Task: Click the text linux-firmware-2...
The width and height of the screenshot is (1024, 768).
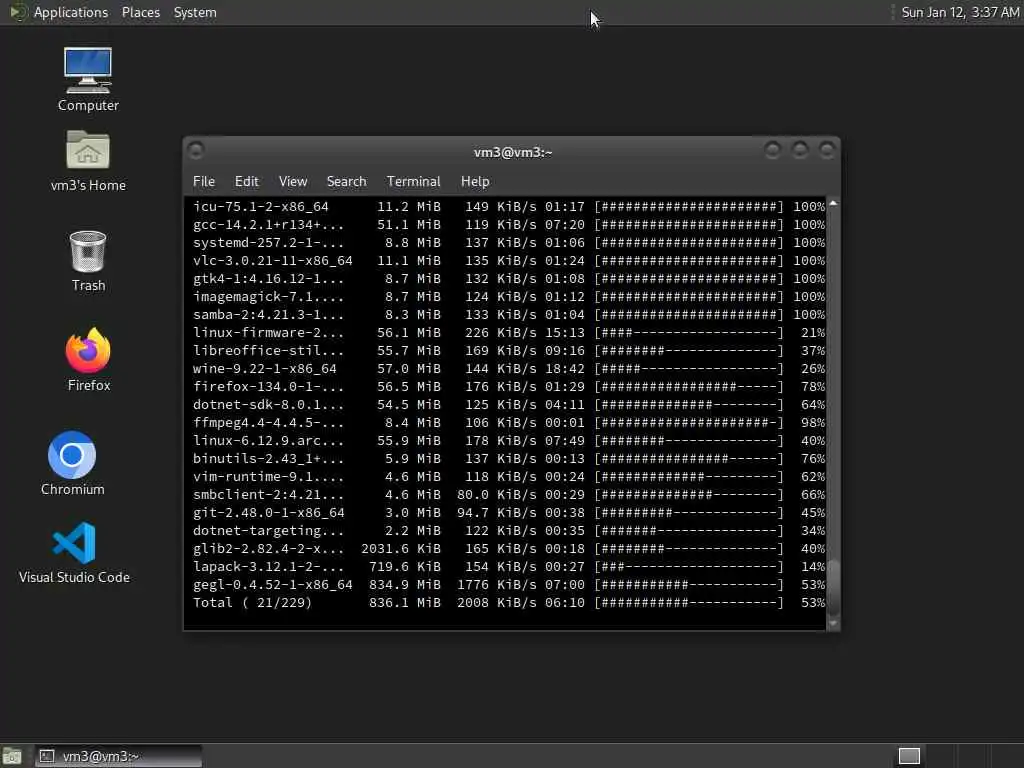Action: [x=268, y=332]
